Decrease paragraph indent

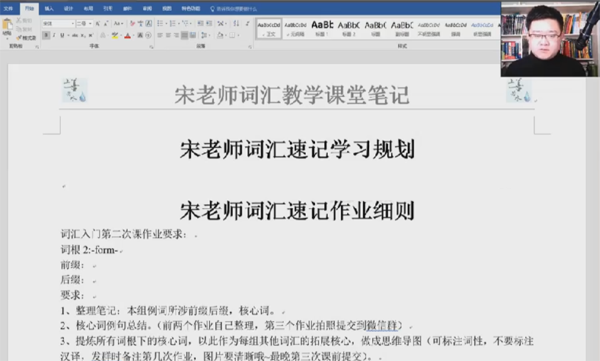point(200,23)
